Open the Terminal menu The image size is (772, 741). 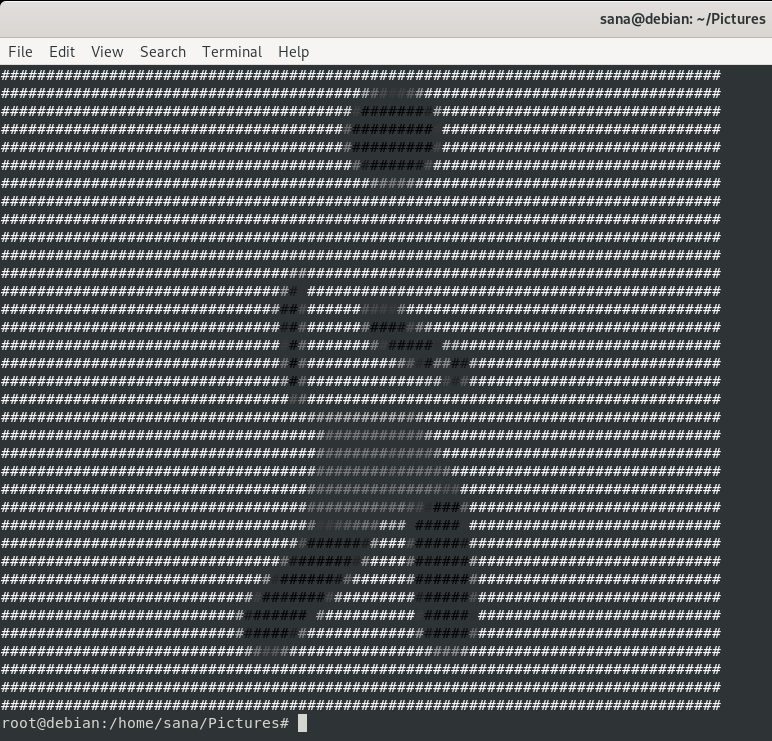(232, 52)
